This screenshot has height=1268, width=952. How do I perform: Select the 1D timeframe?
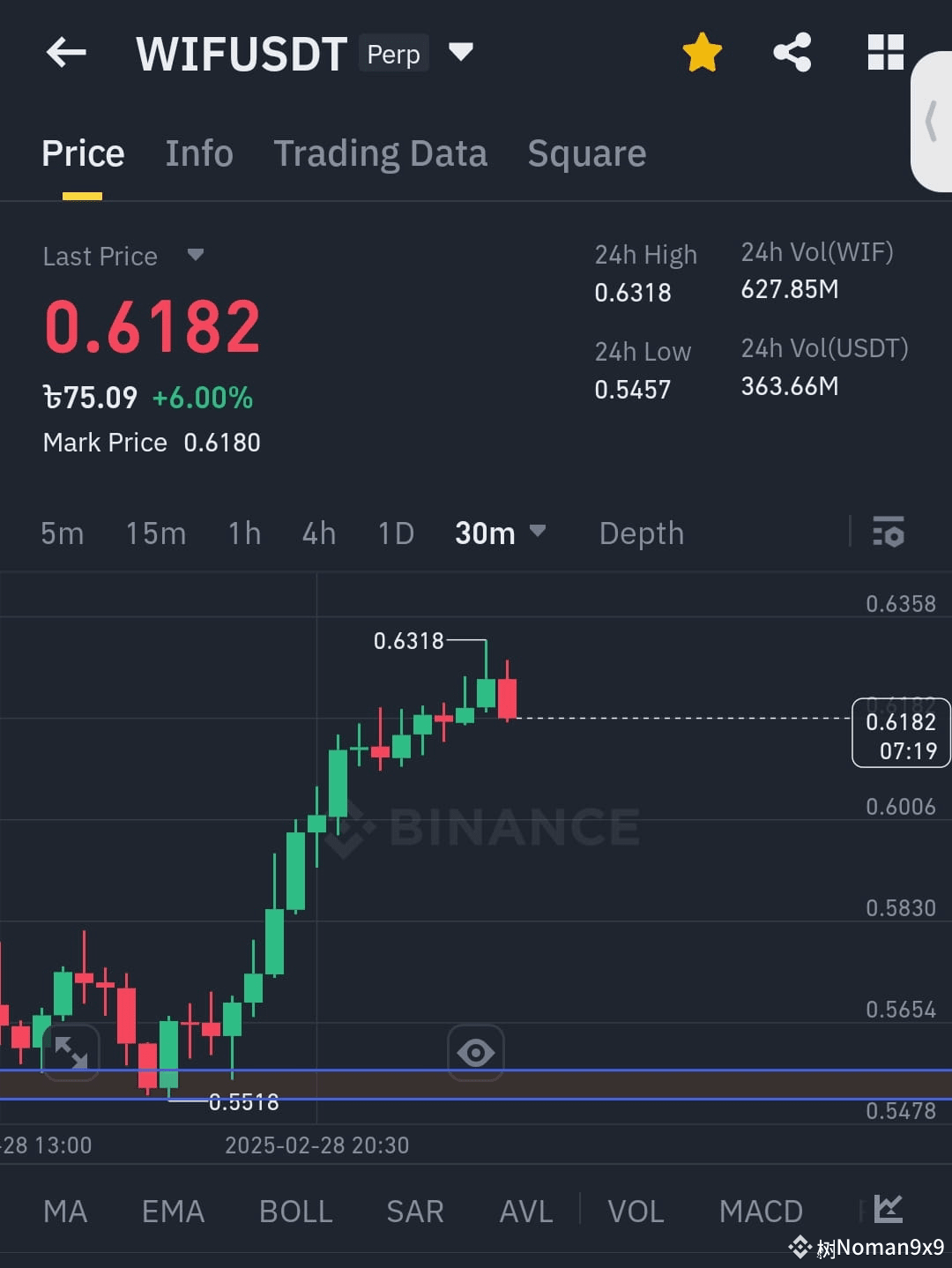pos(396,533)
